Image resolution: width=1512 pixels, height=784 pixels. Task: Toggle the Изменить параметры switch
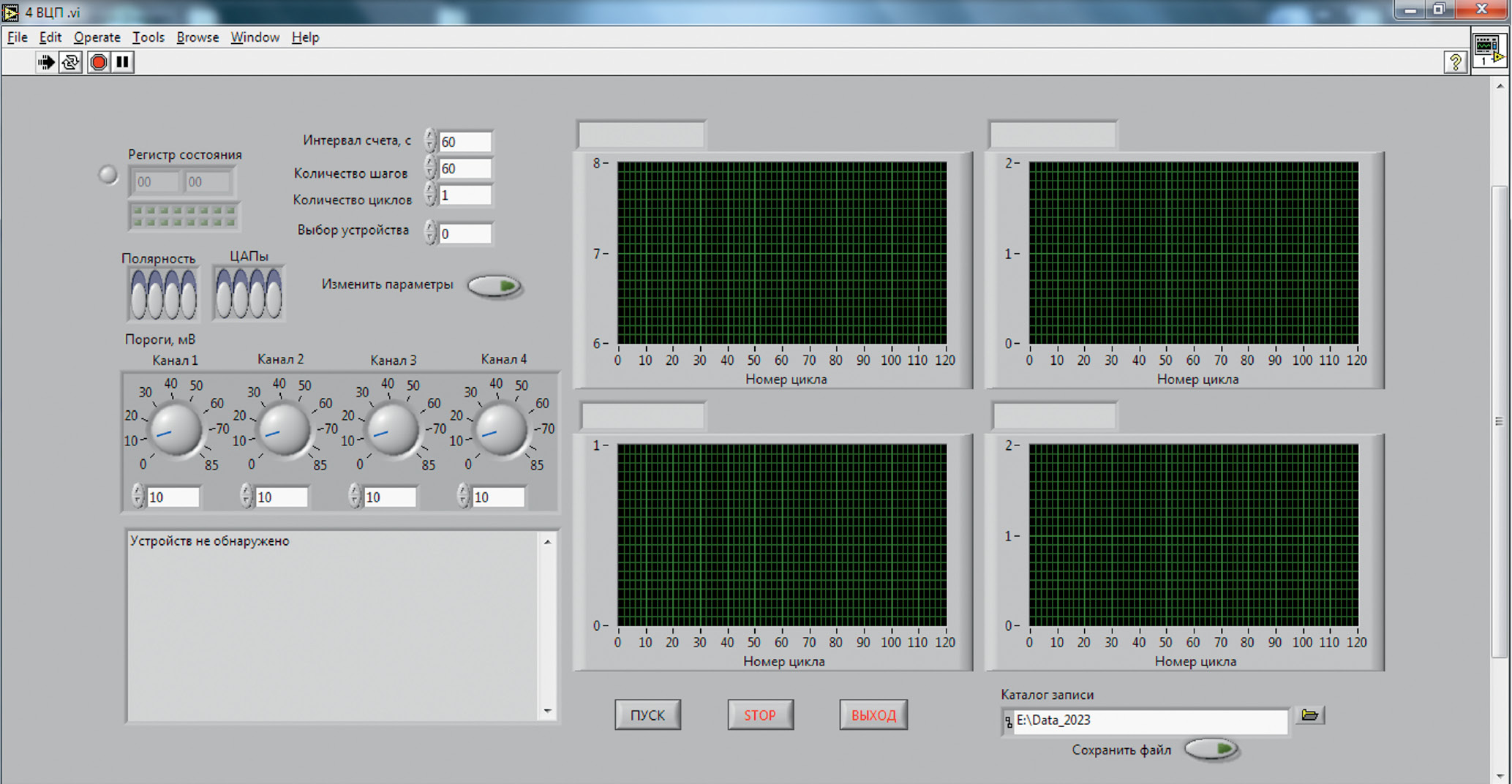pyautogui.click(x=494, y=286)
